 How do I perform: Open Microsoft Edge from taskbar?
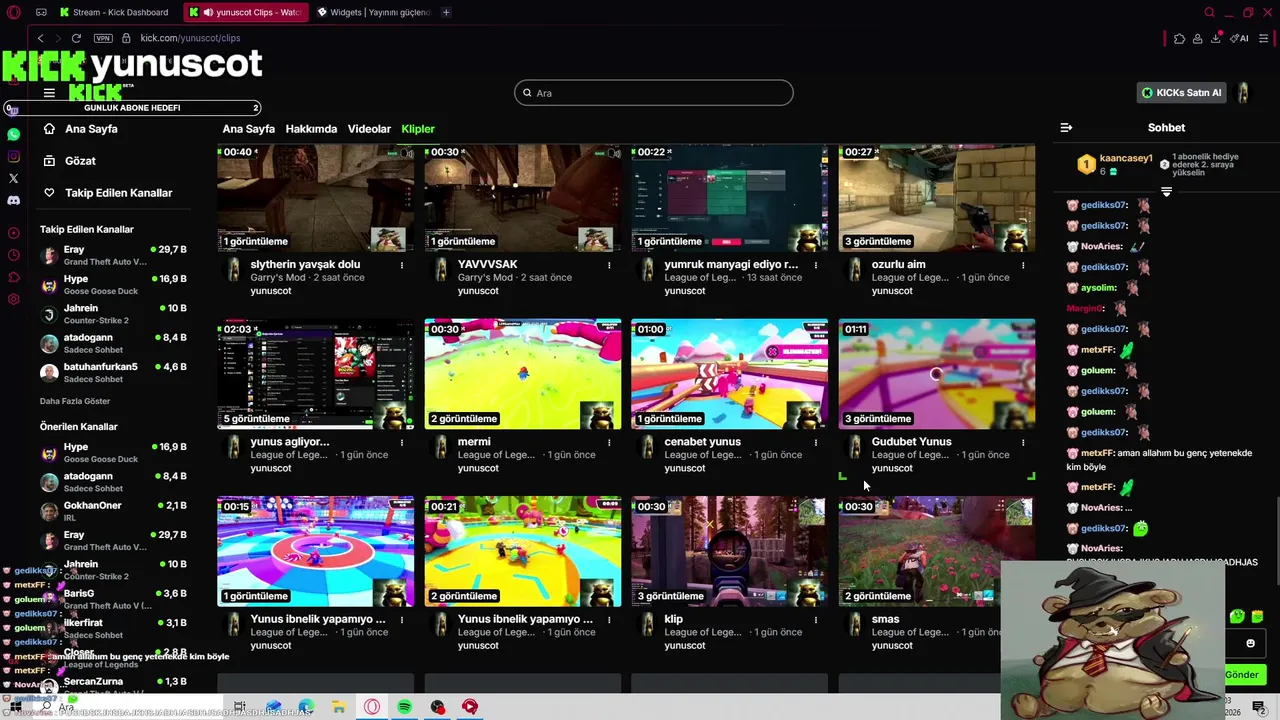pyautogui.click(x=306, y=707)
